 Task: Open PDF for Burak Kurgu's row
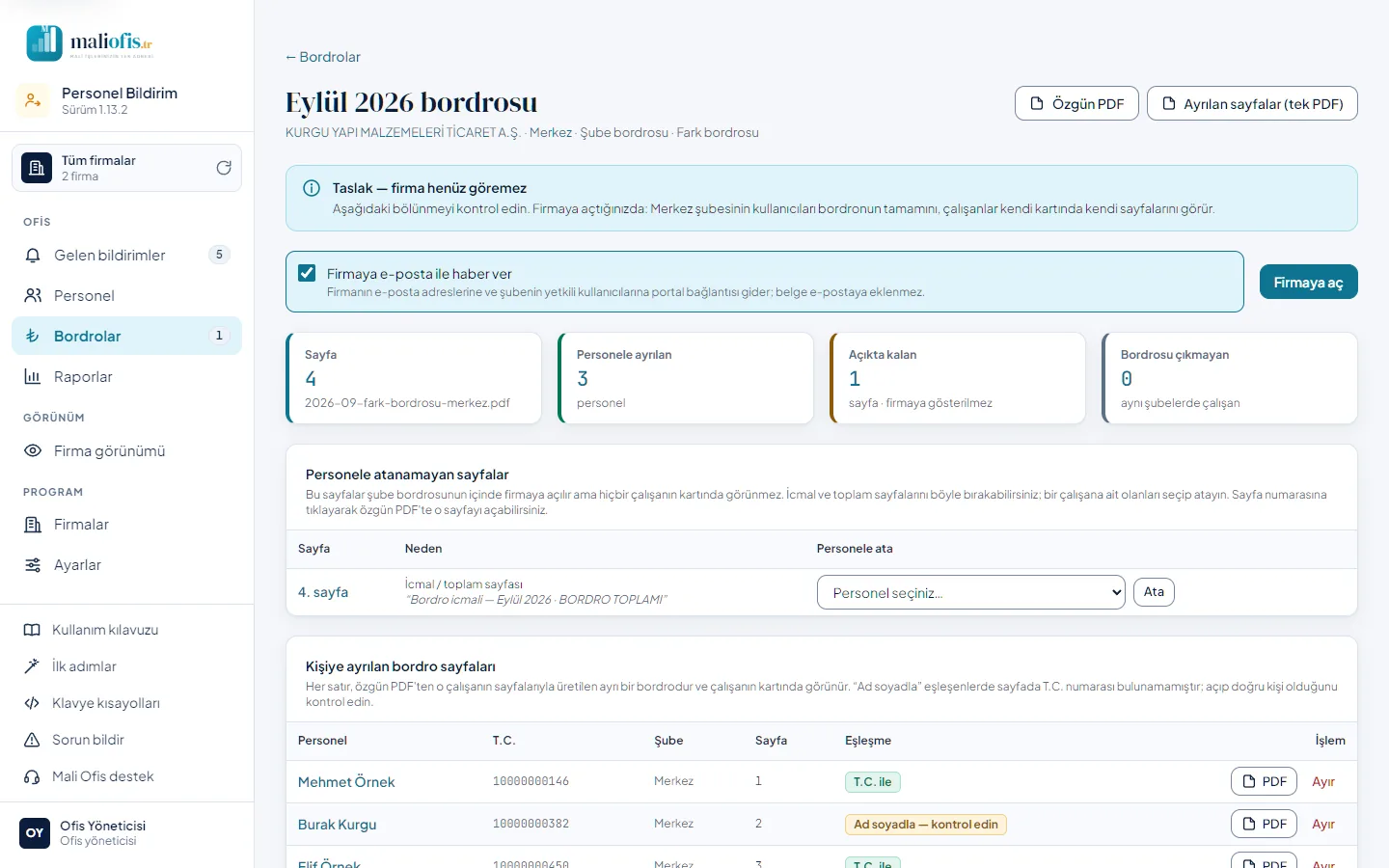click(1264, 824)
